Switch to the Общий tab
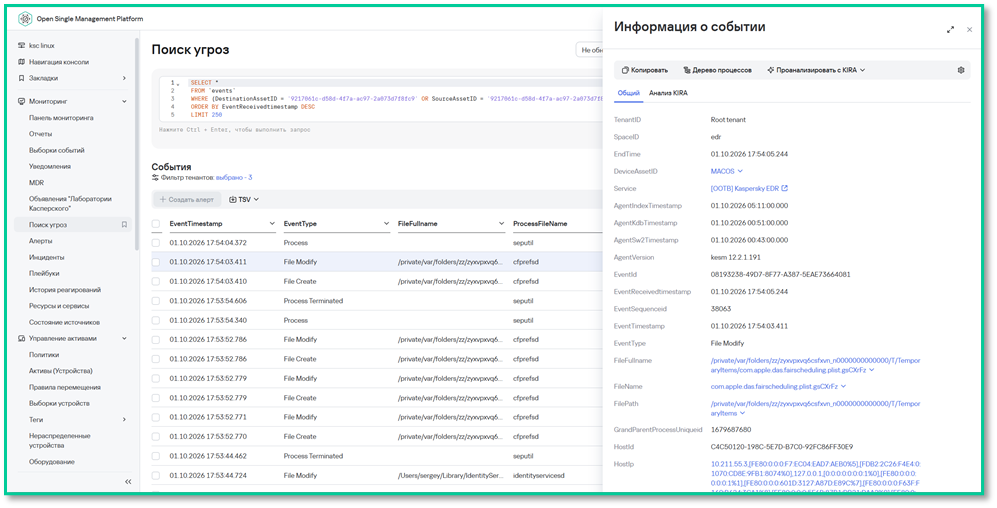The width and height of the screenshot is (997, 508). click(x=628, y=93)
